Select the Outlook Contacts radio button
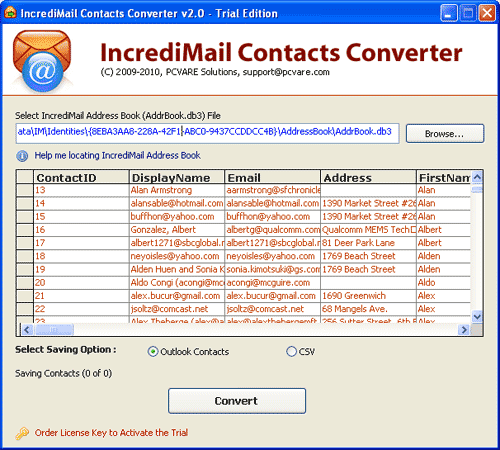Screen dimensions: 500x450 153,352
